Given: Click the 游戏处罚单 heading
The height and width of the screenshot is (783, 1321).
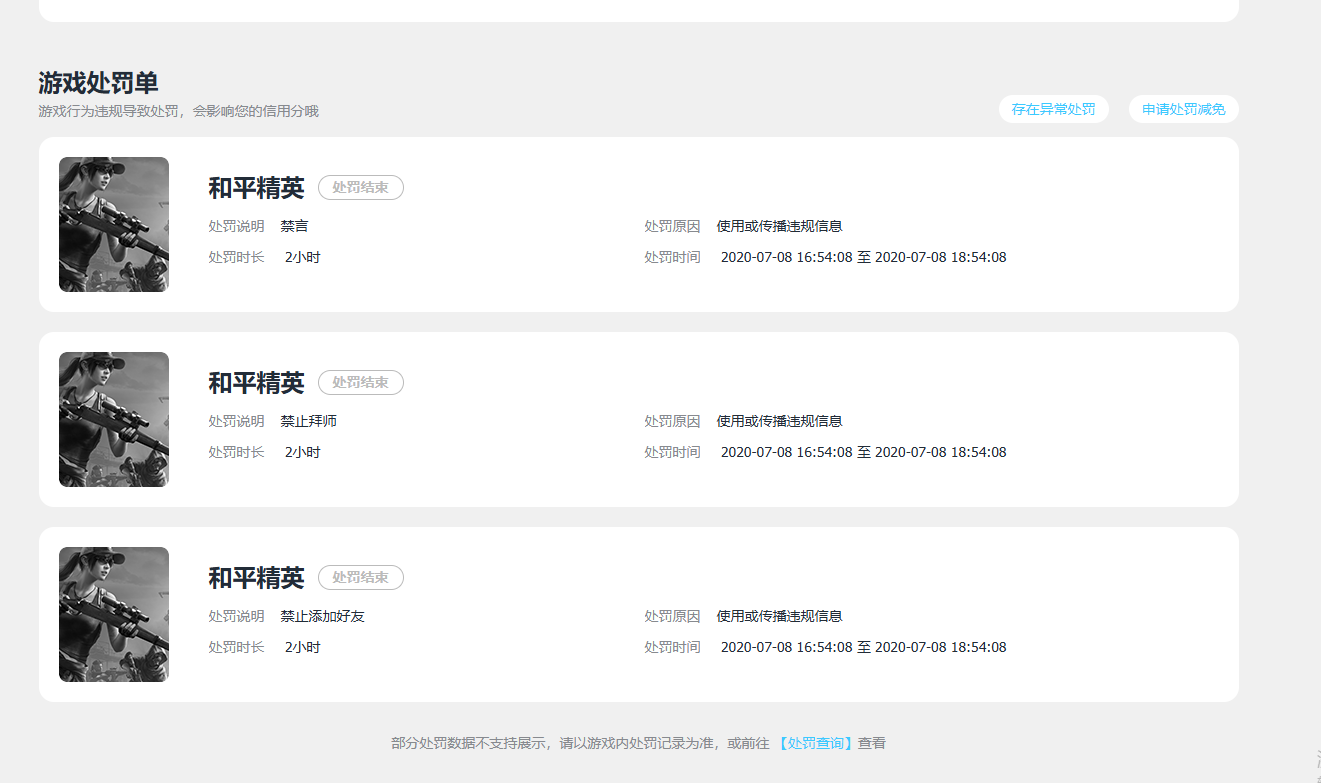Looking at the screenshot, I should point(98,83).
